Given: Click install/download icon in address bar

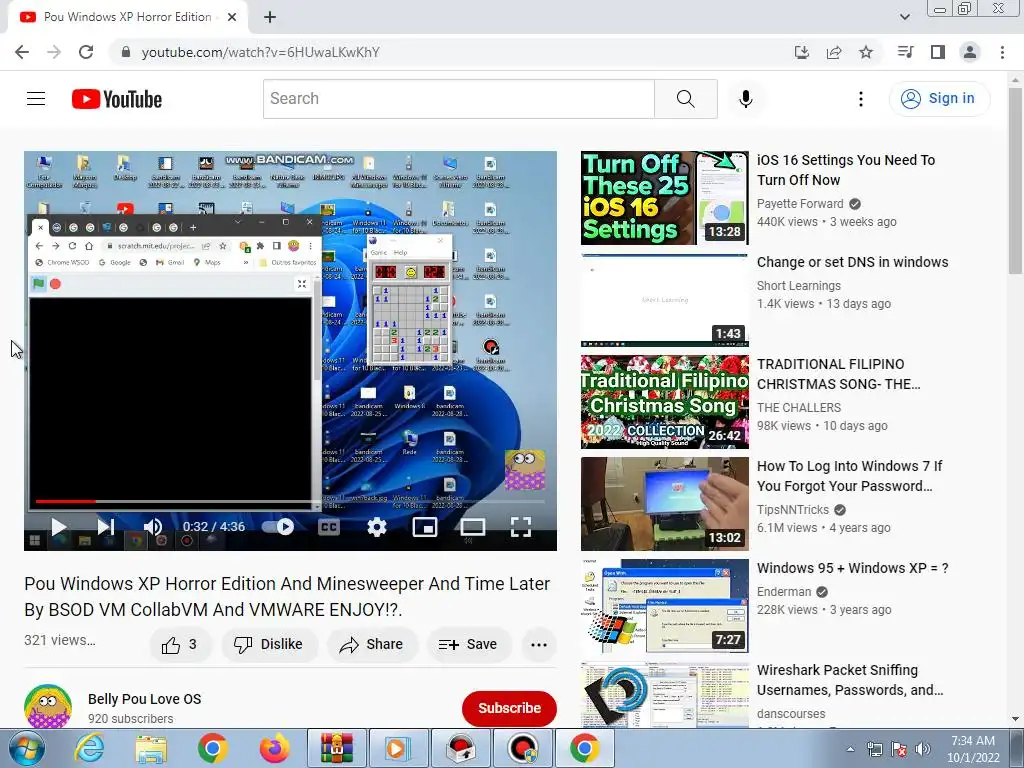Looking at the screenshot, I should point(802,52).
